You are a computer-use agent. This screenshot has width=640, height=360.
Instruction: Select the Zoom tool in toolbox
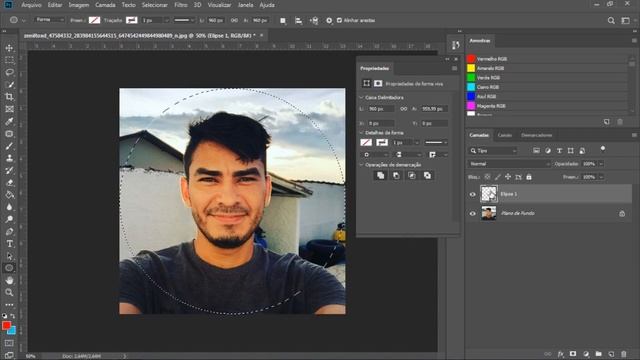9,292
